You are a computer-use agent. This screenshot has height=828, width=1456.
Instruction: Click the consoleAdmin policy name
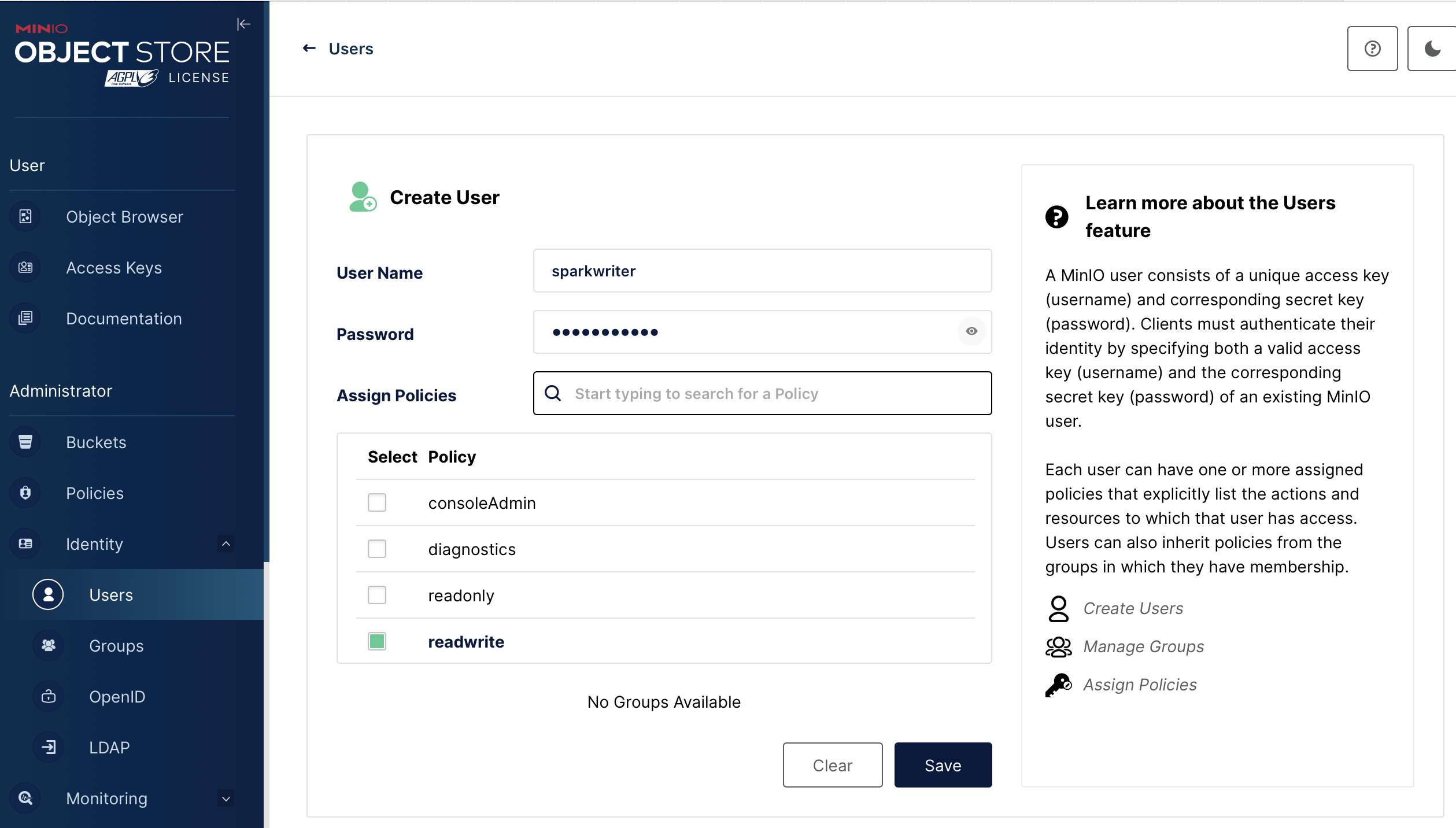482,503
